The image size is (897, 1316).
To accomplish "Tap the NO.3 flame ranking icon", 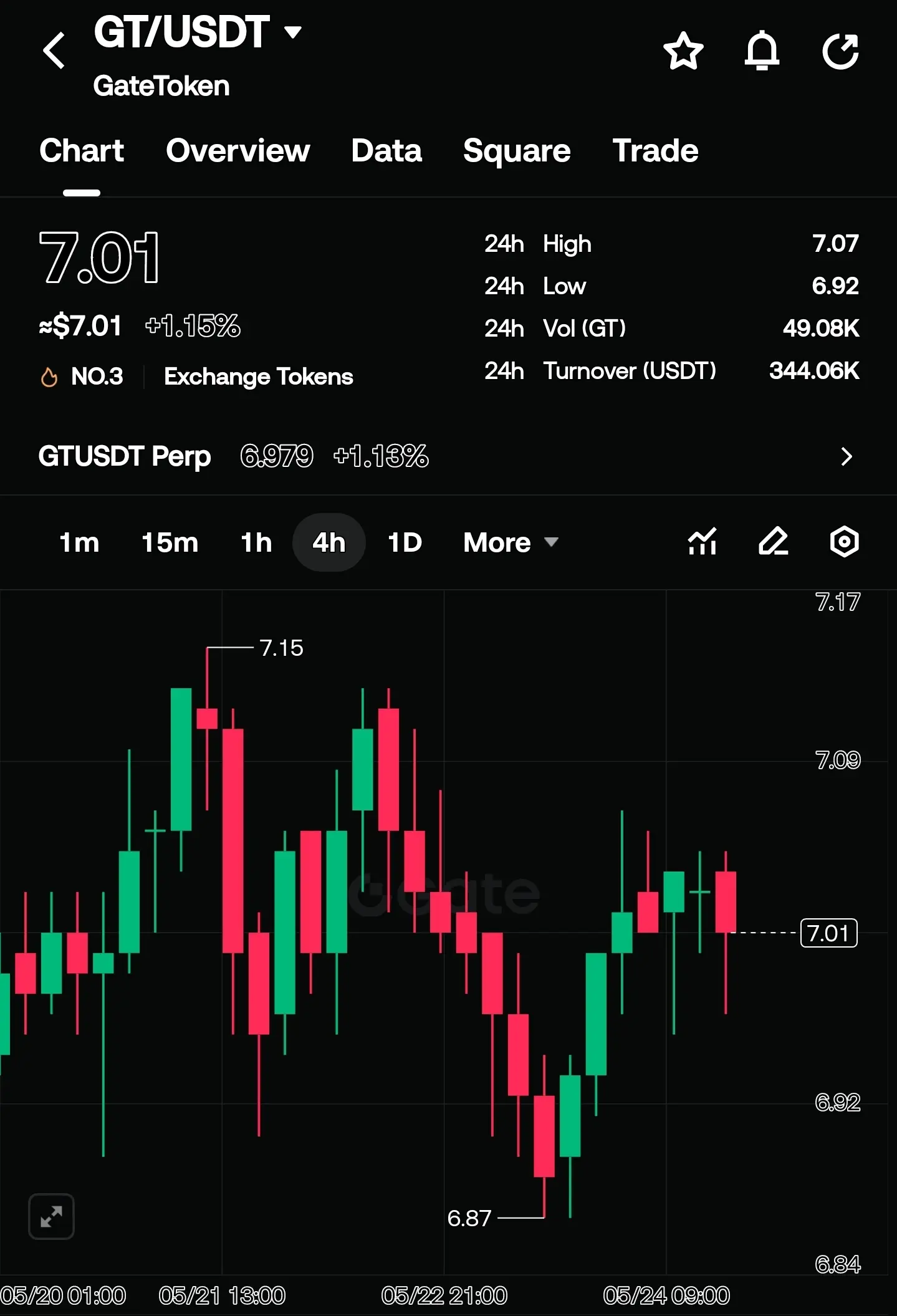I will (x=49, y=377).
